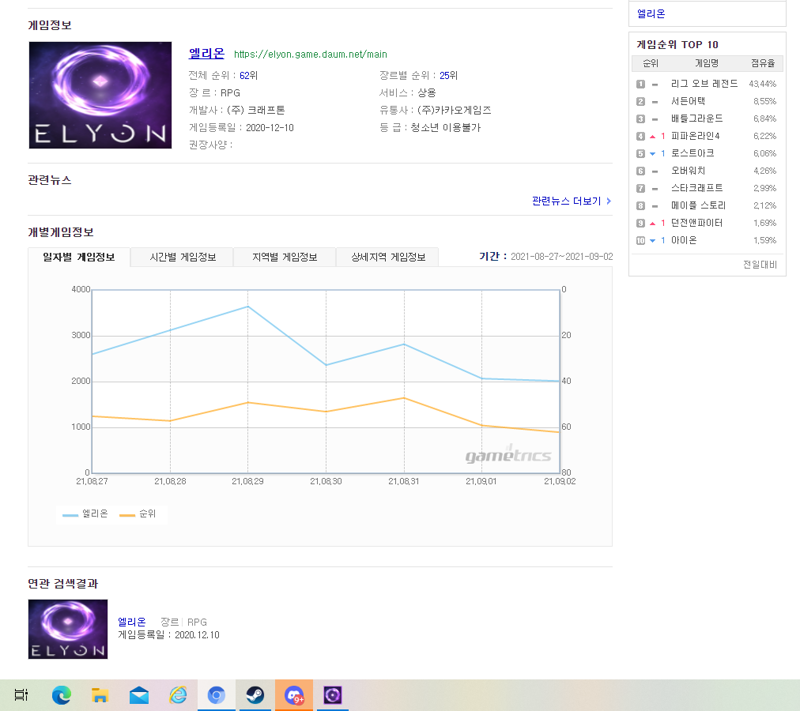Click the 청소년 이용불가 rating text
800x711 pixels.
(445, 128)
